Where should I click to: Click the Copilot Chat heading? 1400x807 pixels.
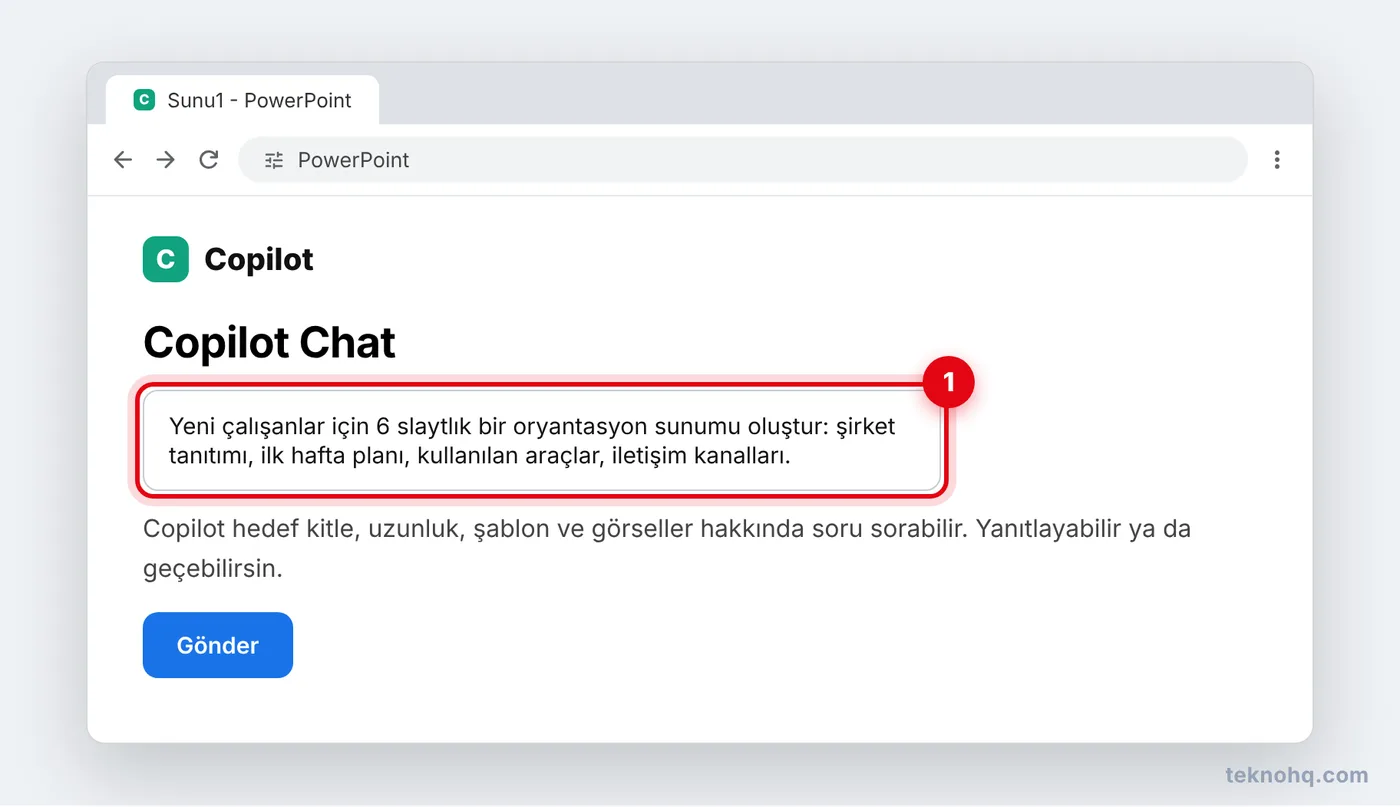270,343
